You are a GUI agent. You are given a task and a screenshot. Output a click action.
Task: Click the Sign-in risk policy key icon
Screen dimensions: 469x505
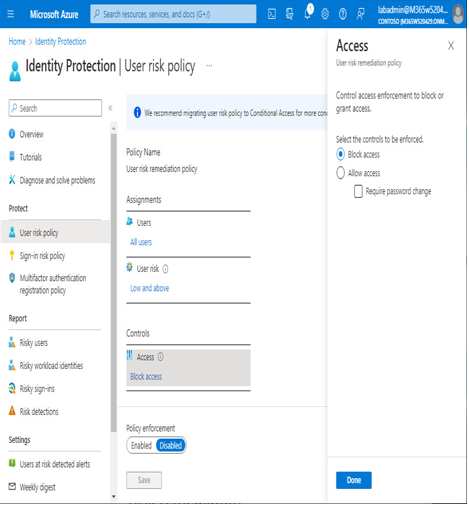[12, 255]
